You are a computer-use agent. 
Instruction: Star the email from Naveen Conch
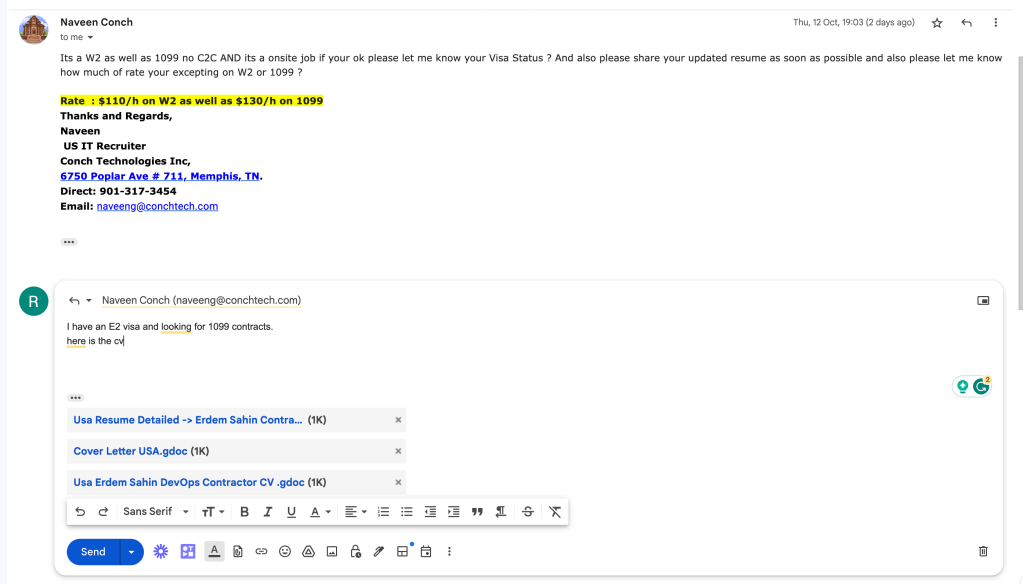(x=937, y=23)
